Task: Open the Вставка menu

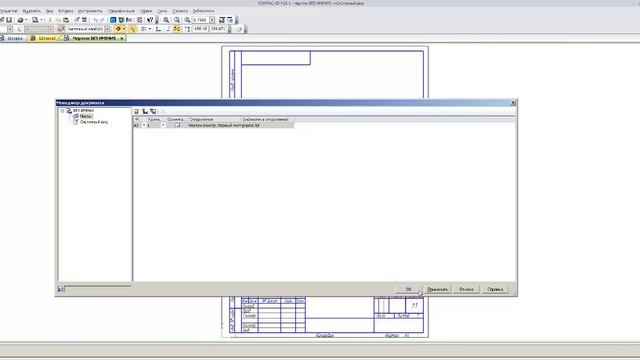Action: pyautogui.click(x=66, y=11)
